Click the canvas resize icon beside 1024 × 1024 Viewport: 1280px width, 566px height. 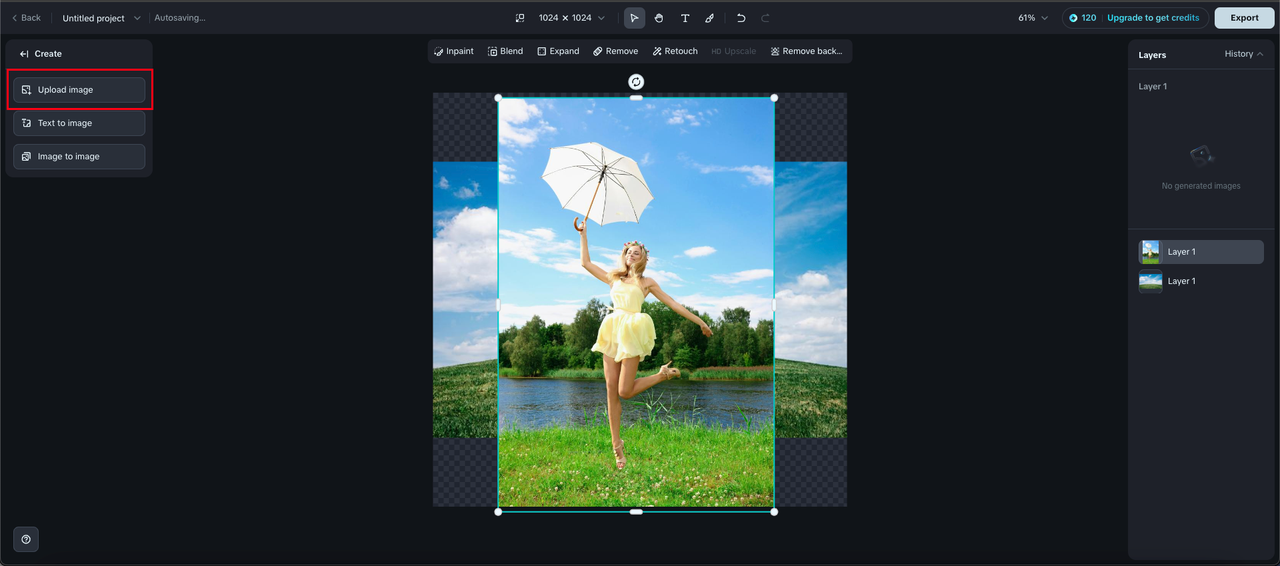[520, 18]
